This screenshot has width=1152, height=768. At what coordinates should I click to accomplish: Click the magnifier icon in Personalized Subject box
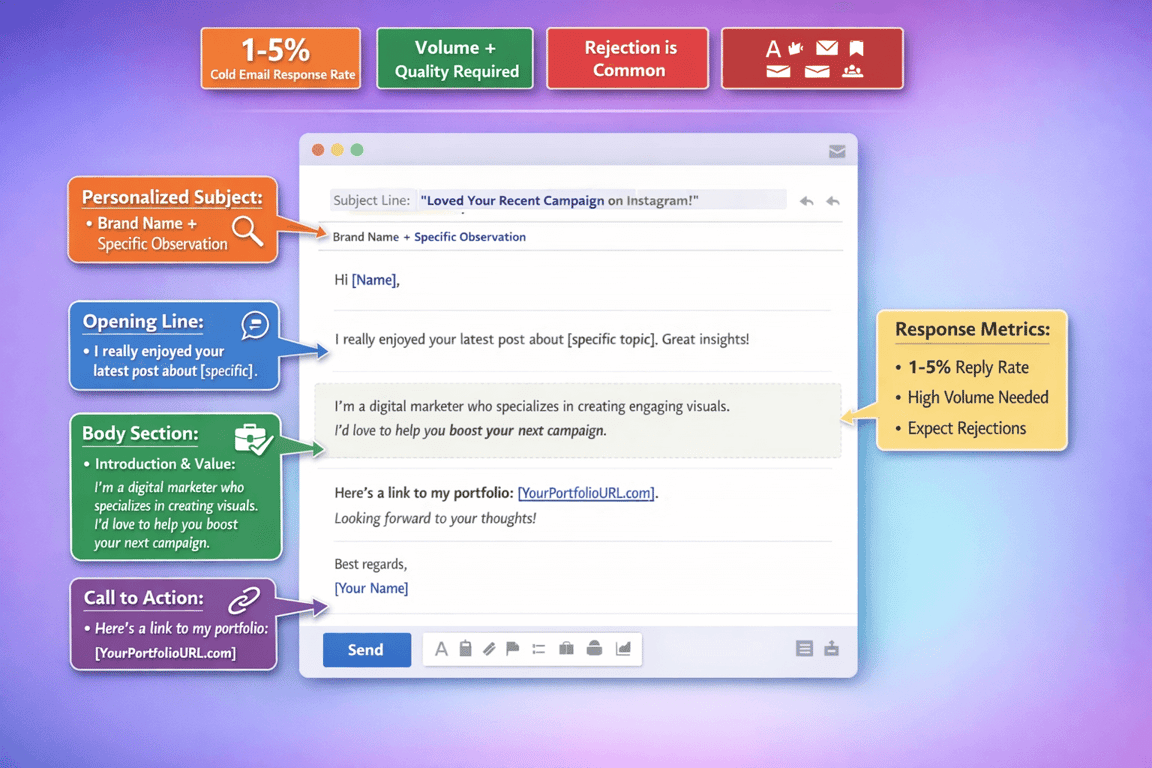coord(248,231)
